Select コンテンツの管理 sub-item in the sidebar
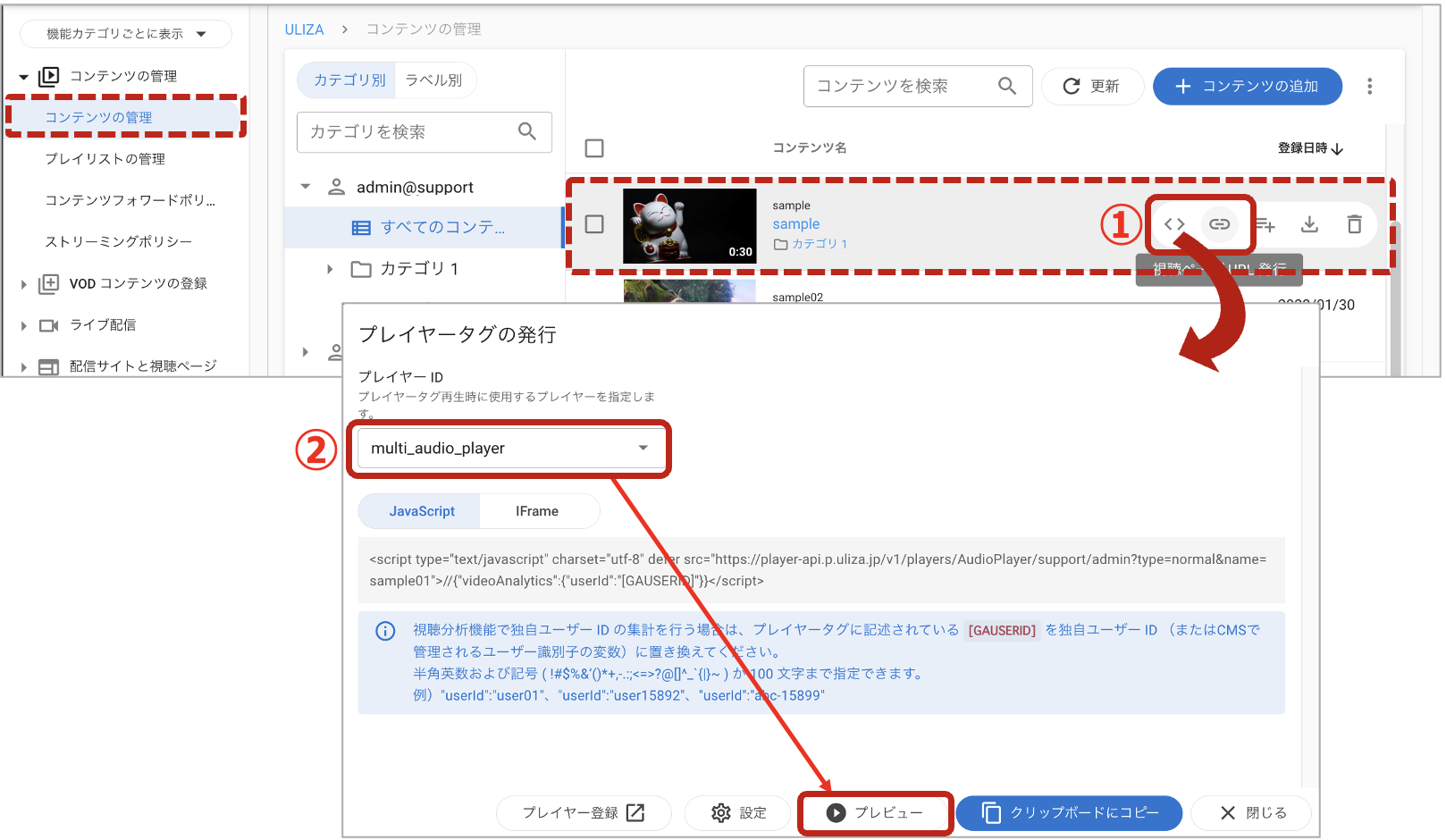The height and width of the screenshot is (840, 1446). point(125,117)
